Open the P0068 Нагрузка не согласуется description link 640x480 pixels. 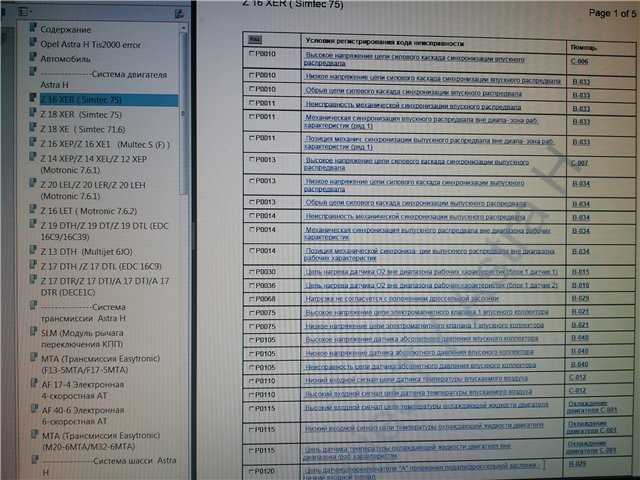click(402, 299)
